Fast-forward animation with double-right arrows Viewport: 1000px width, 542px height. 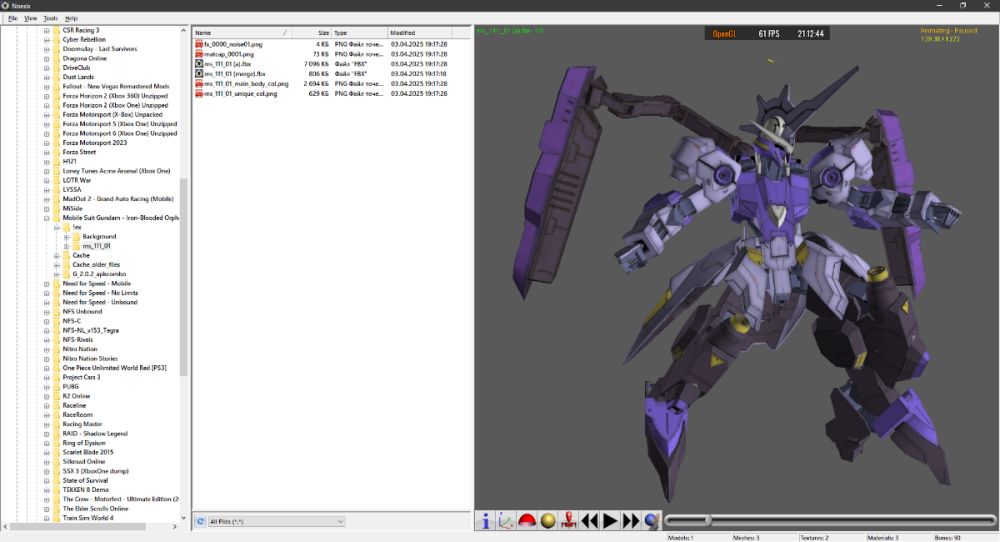tap(631, 521)
